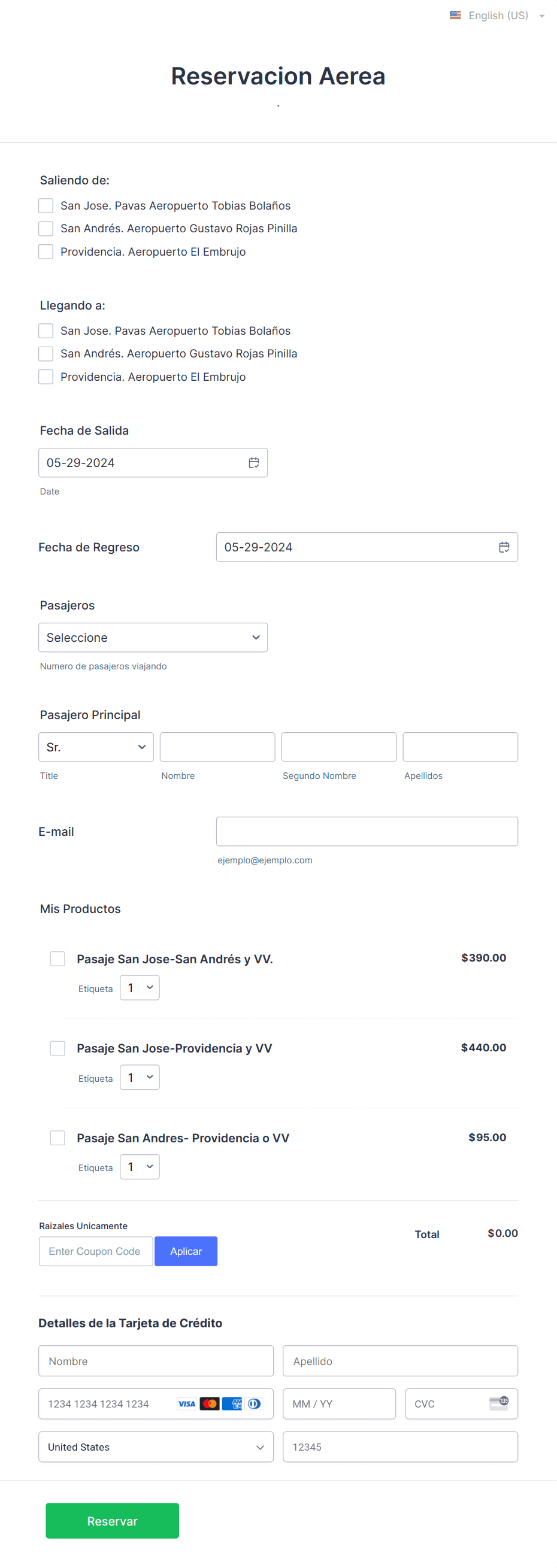Click the Diners Club icon

tap(255, 1403)
